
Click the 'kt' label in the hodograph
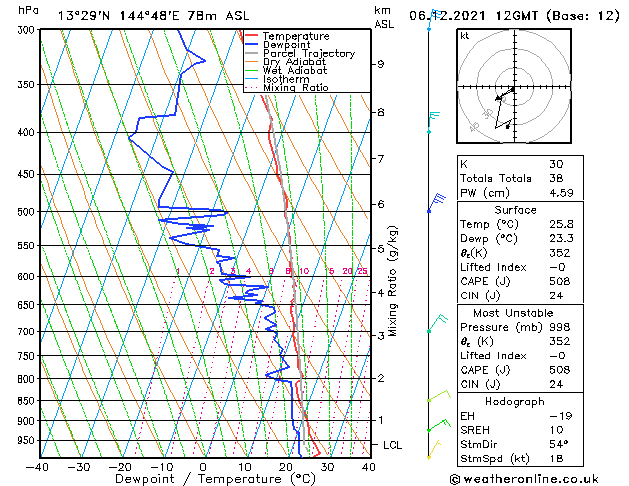pyautogui.click(x=465, y=36)
